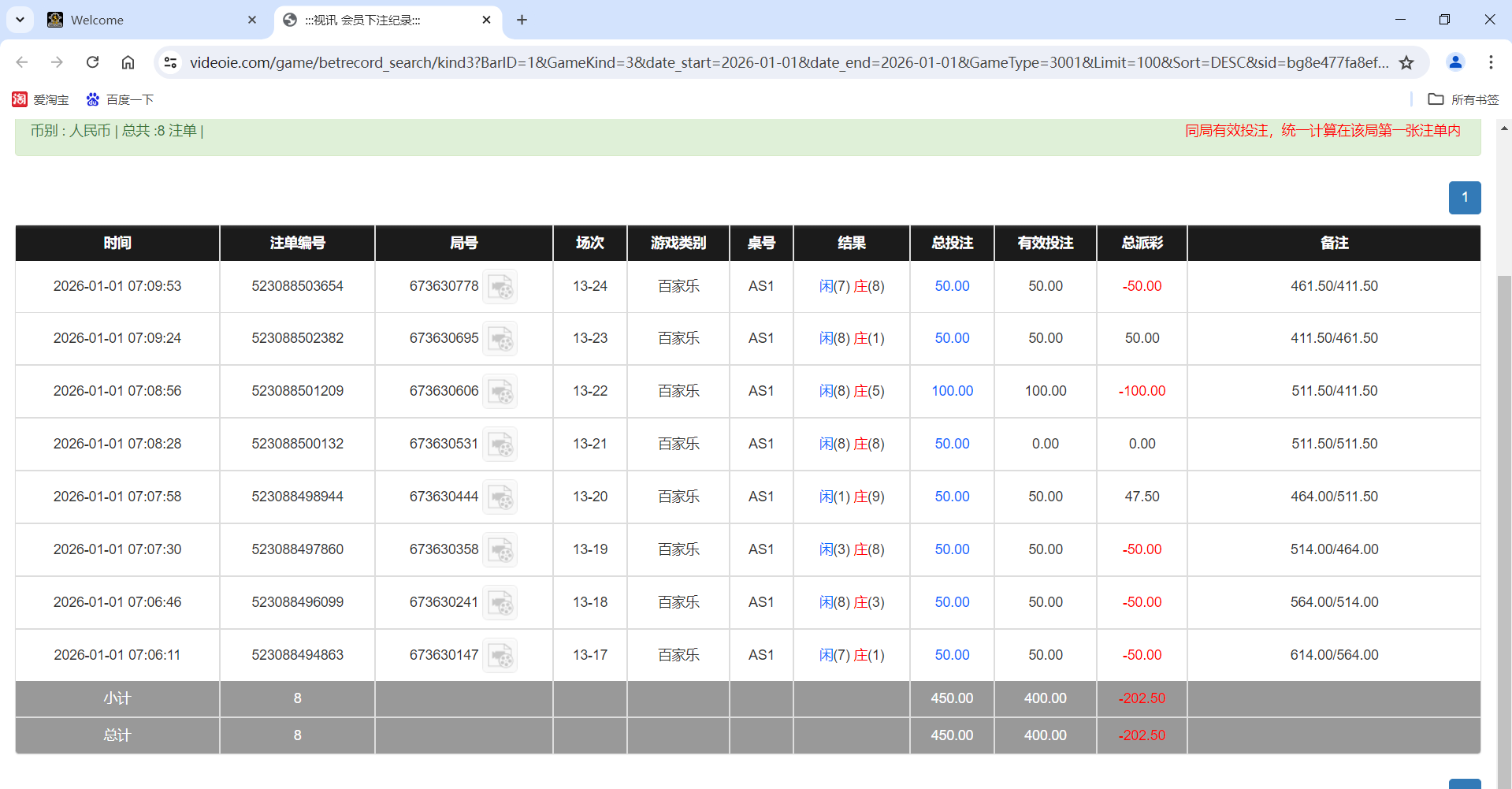Open video replay icon for round 673630695
This screenshot has height=789, width=1512.
point(500,339)
